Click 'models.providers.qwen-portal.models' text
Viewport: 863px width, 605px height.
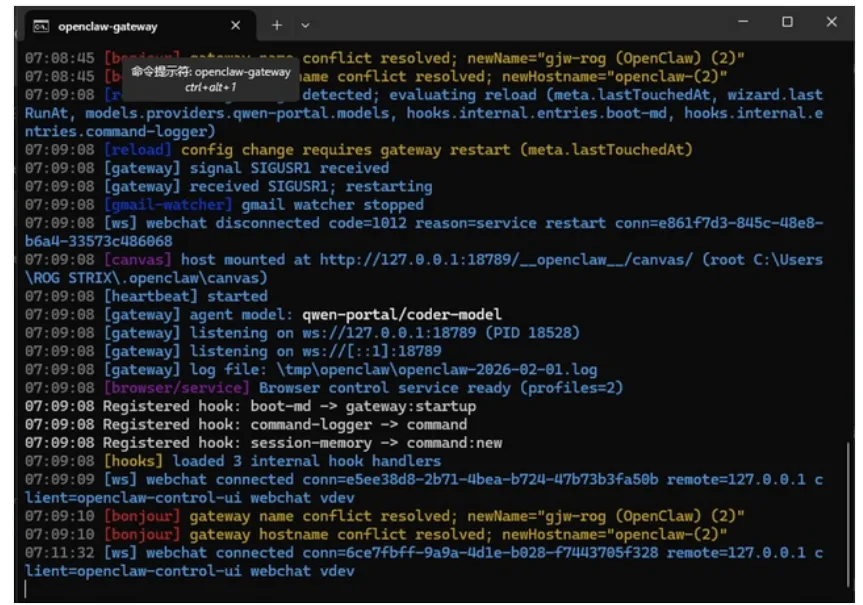237,113
